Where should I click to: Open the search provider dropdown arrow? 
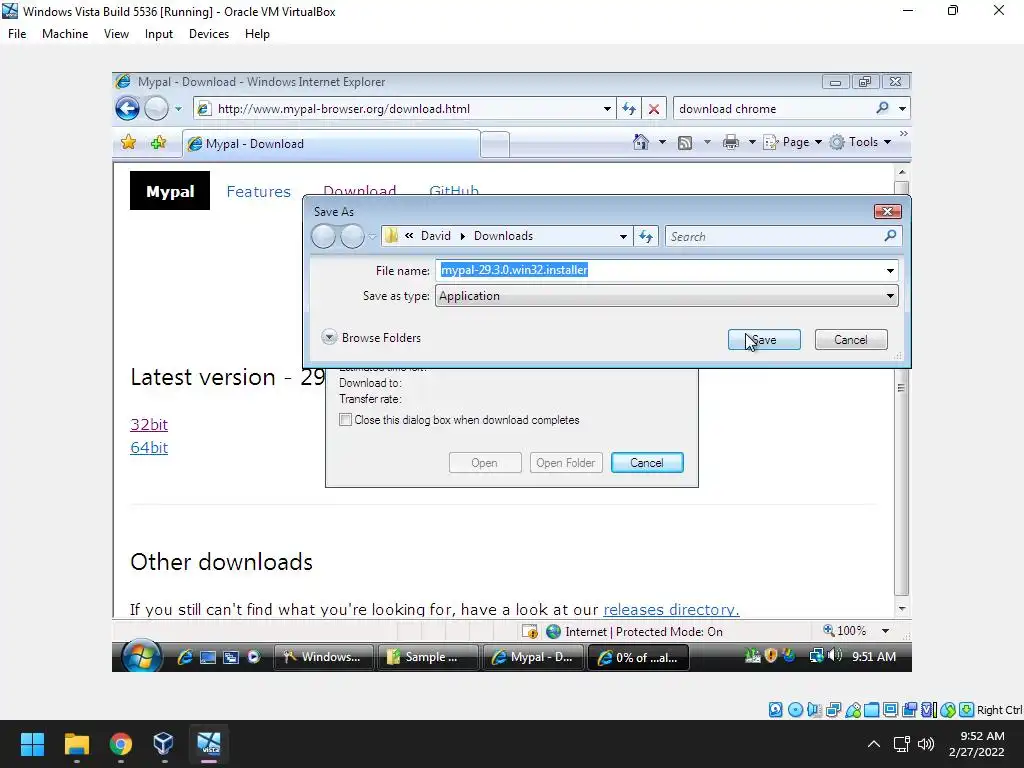pyautogui.click(x=902, y=108)
